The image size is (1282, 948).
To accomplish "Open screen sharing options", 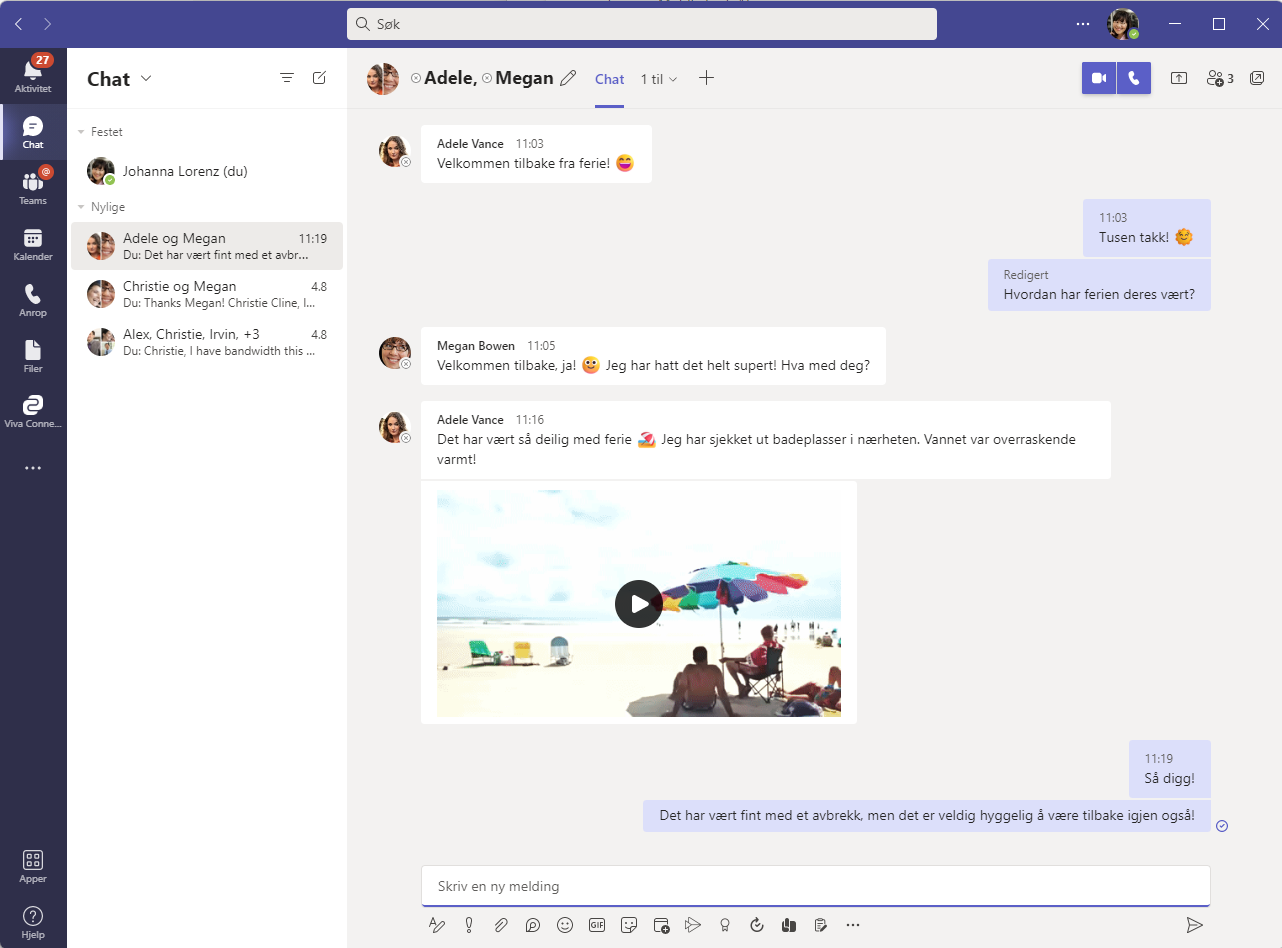I will point(1178,77).
